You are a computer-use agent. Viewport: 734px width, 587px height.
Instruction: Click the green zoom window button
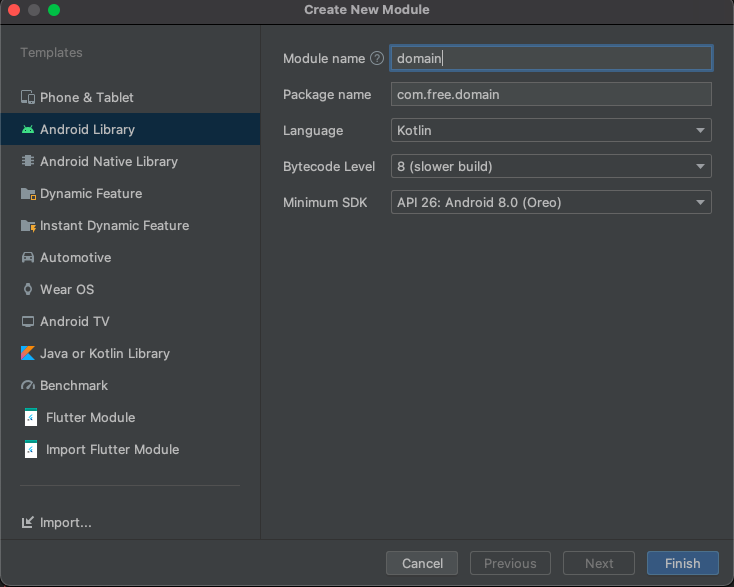54,10
